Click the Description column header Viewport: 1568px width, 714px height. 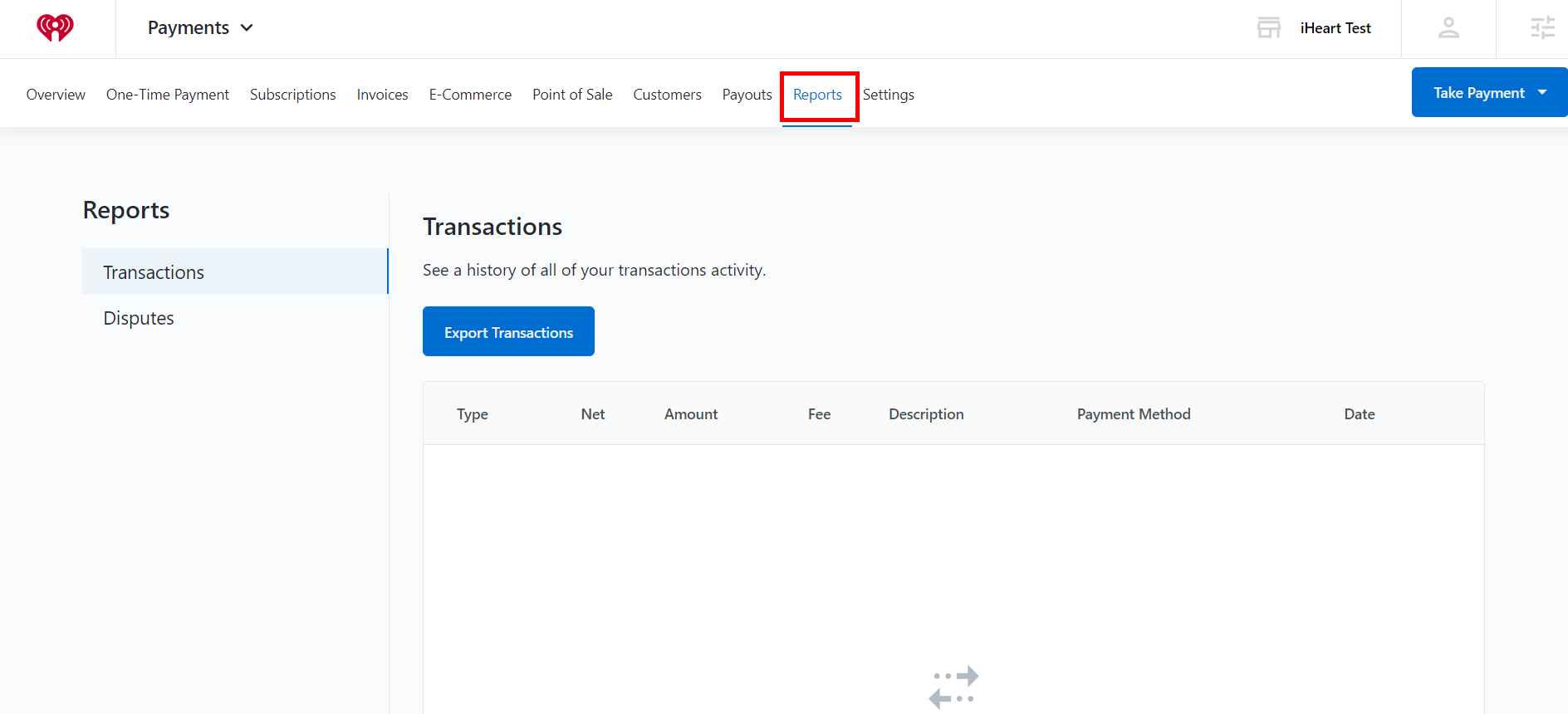pyautogui.click(x=926, y=413)
